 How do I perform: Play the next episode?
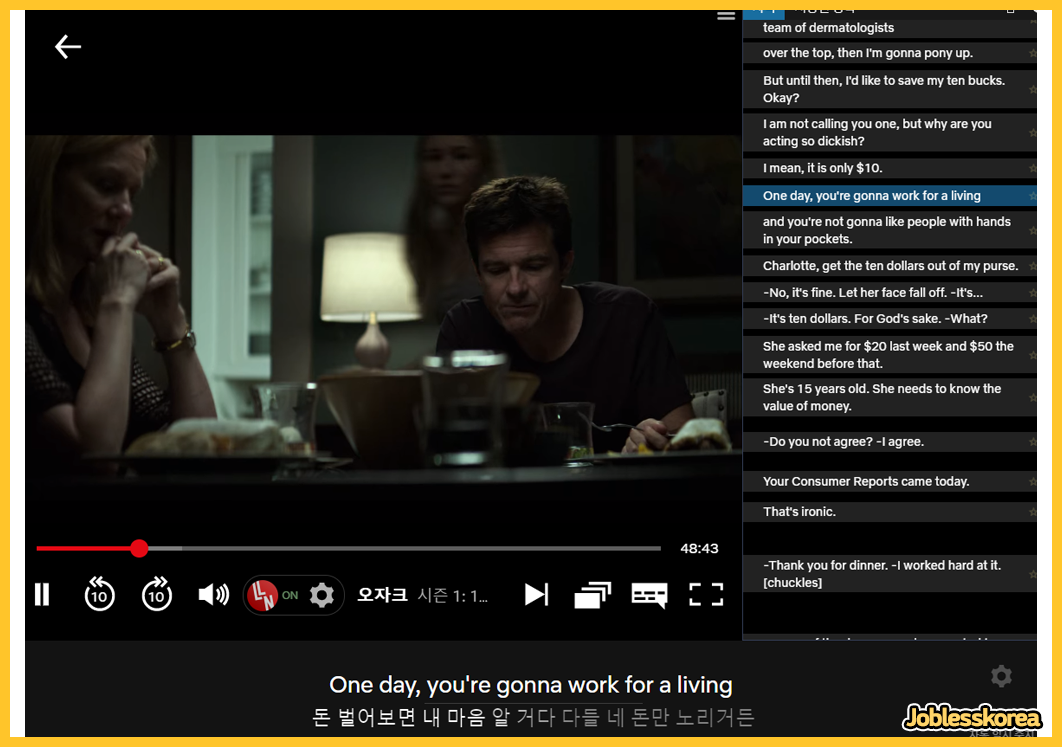click(x=536, y=595)
